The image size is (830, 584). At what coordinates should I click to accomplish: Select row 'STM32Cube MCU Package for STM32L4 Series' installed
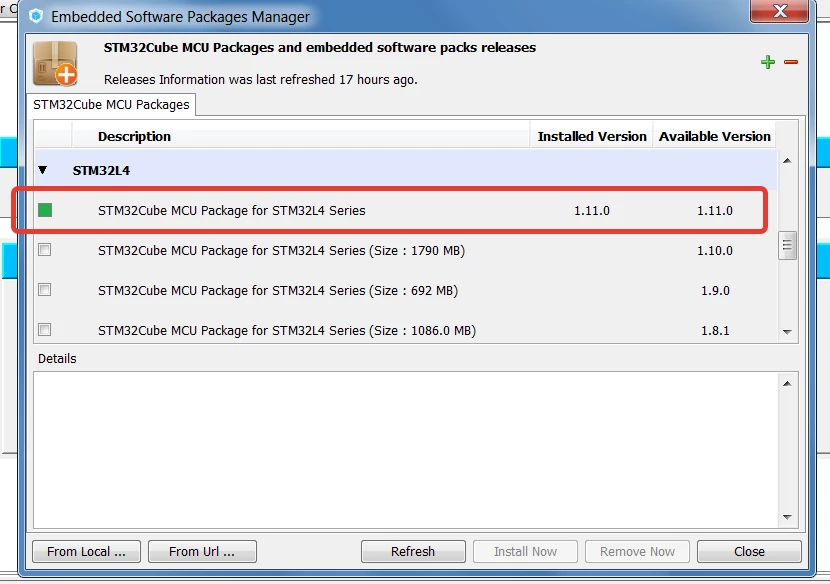click(231, 210)
